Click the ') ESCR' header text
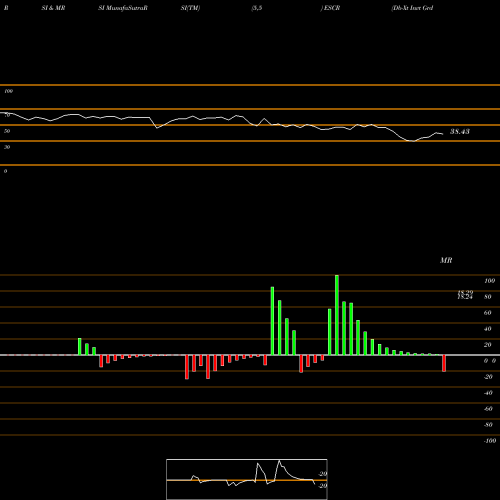This screenshot has width=500, height=500. [x=330, y=8]
